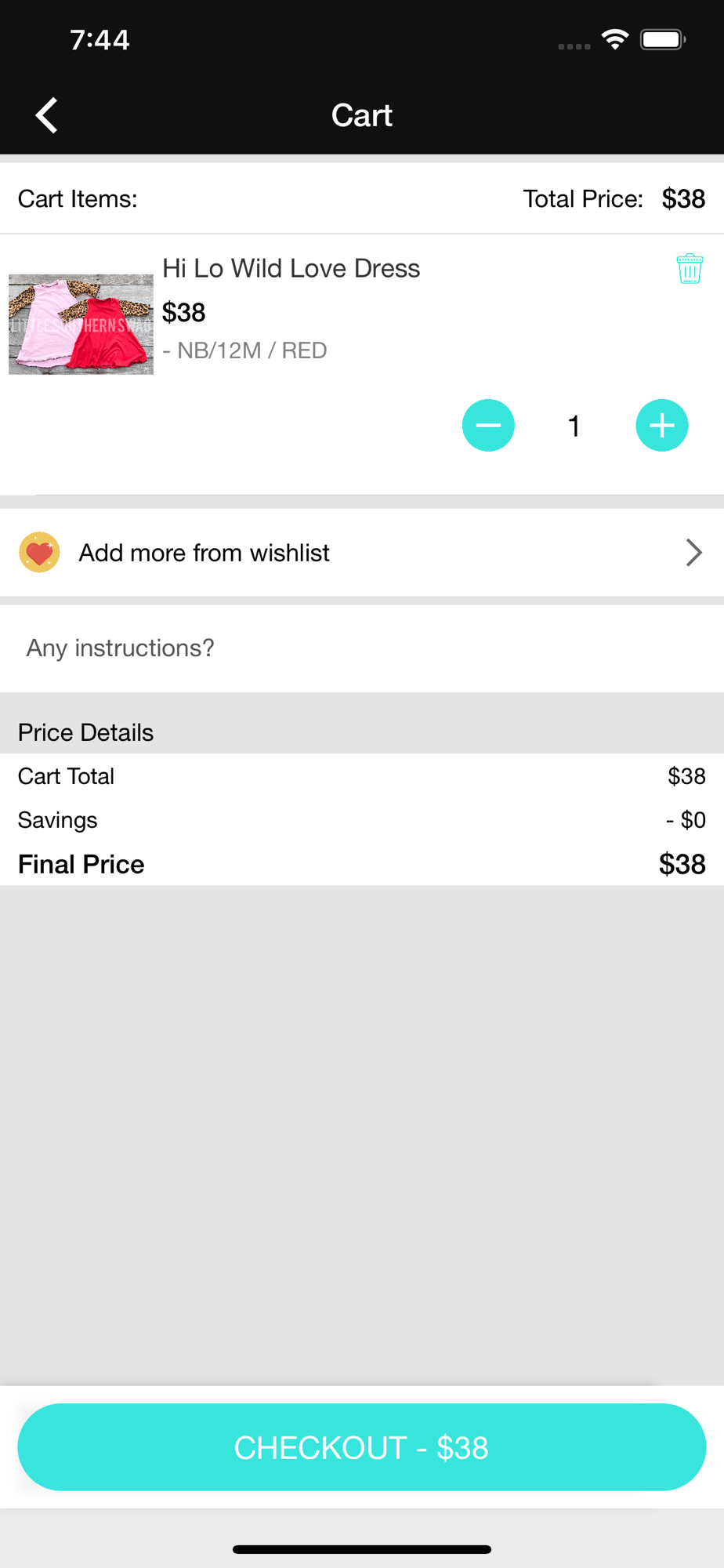The image size is (724, 1568).
Task: Tap the quantity number 1
Action: pyautogui.click(x=574, y=426)
